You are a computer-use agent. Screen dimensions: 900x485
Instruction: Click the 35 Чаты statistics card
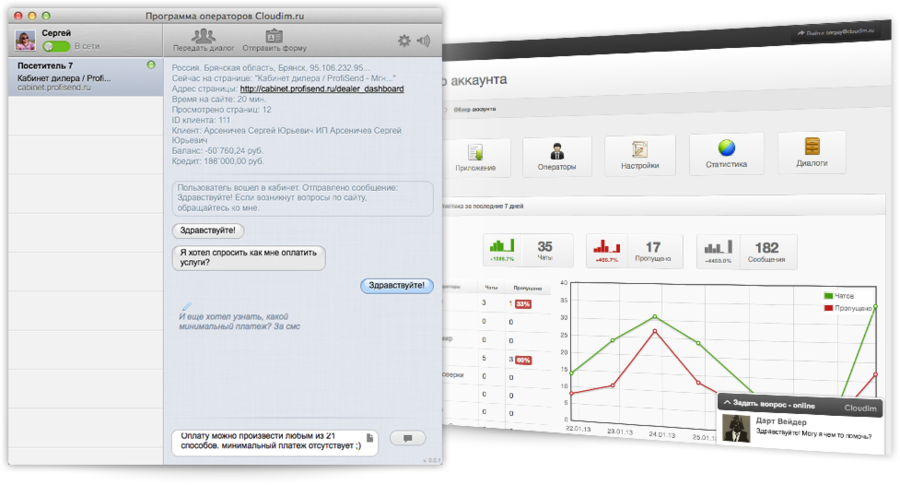528,251
